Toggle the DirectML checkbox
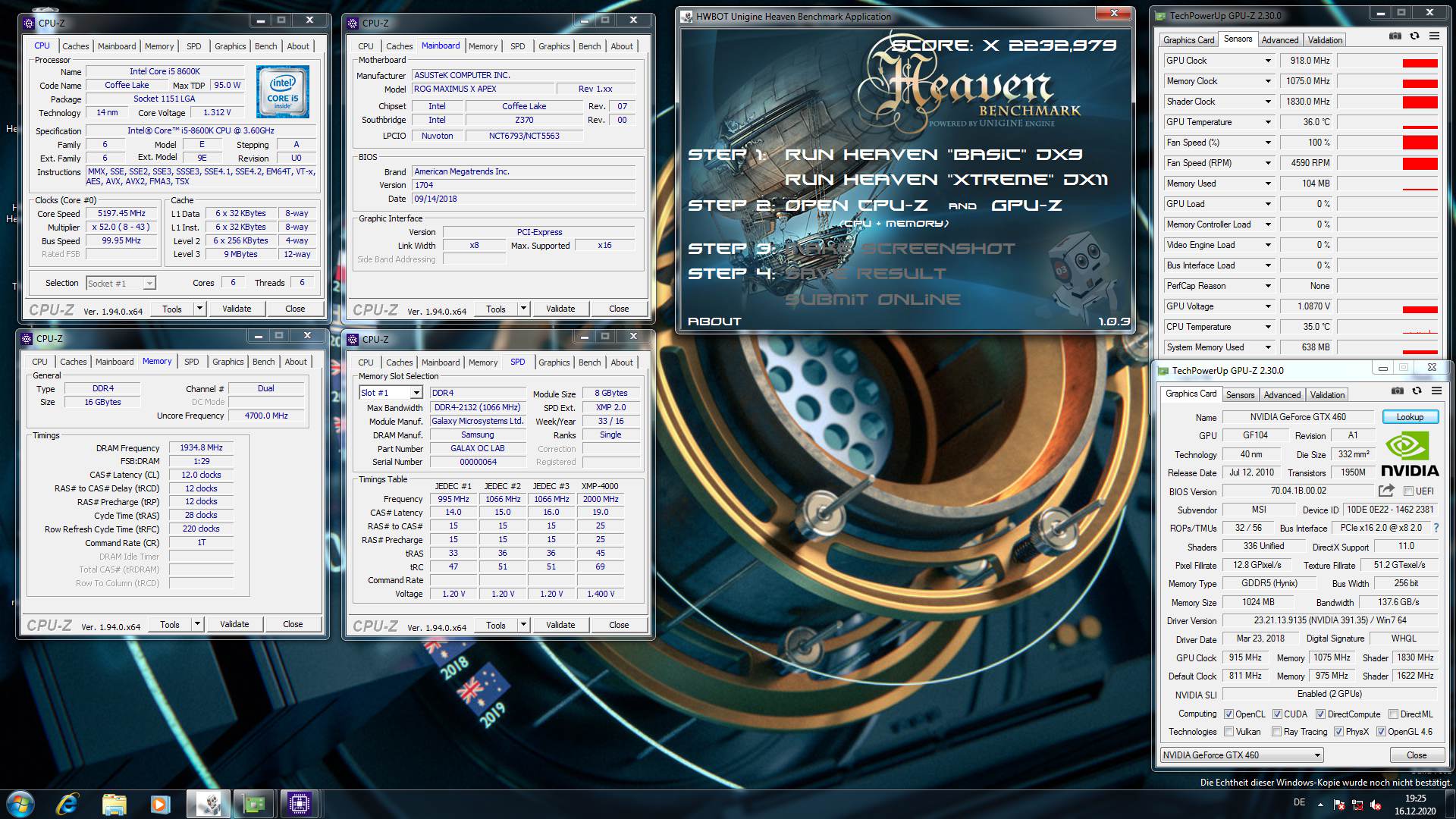 point(1393,714)
